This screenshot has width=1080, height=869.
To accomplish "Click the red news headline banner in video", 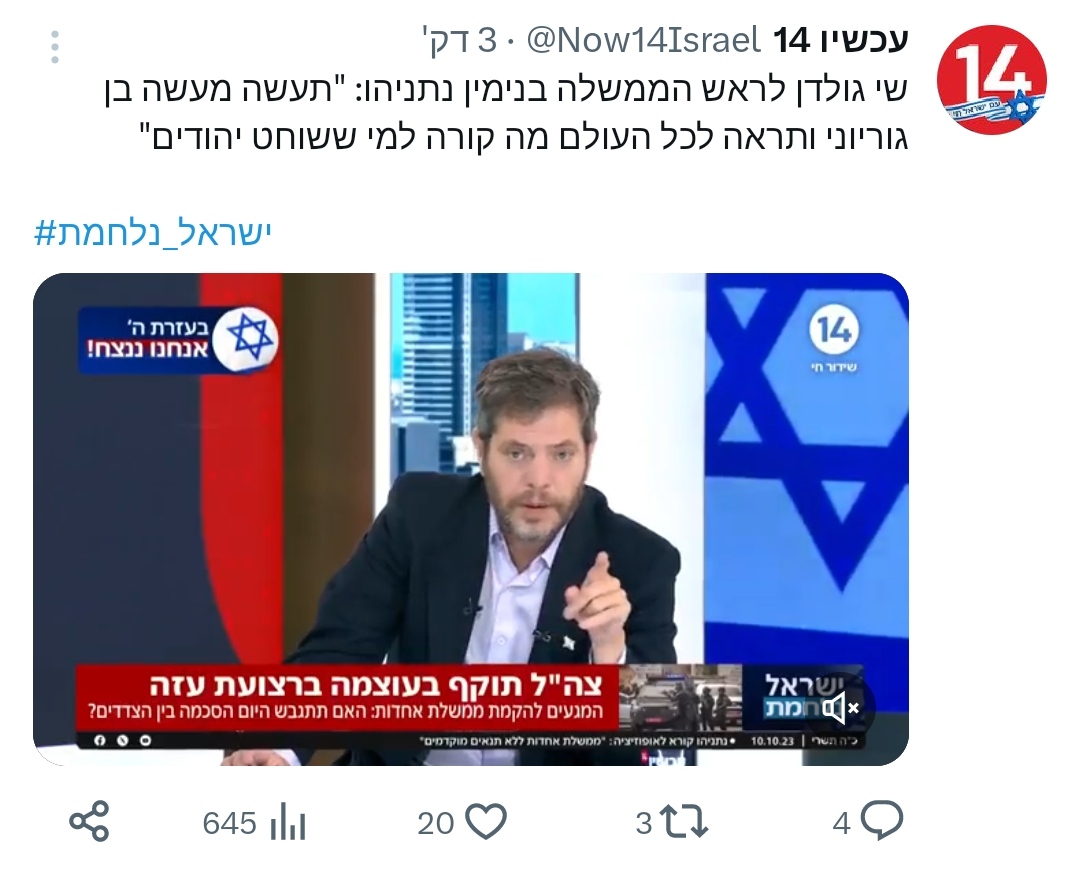I will [348, 697].
